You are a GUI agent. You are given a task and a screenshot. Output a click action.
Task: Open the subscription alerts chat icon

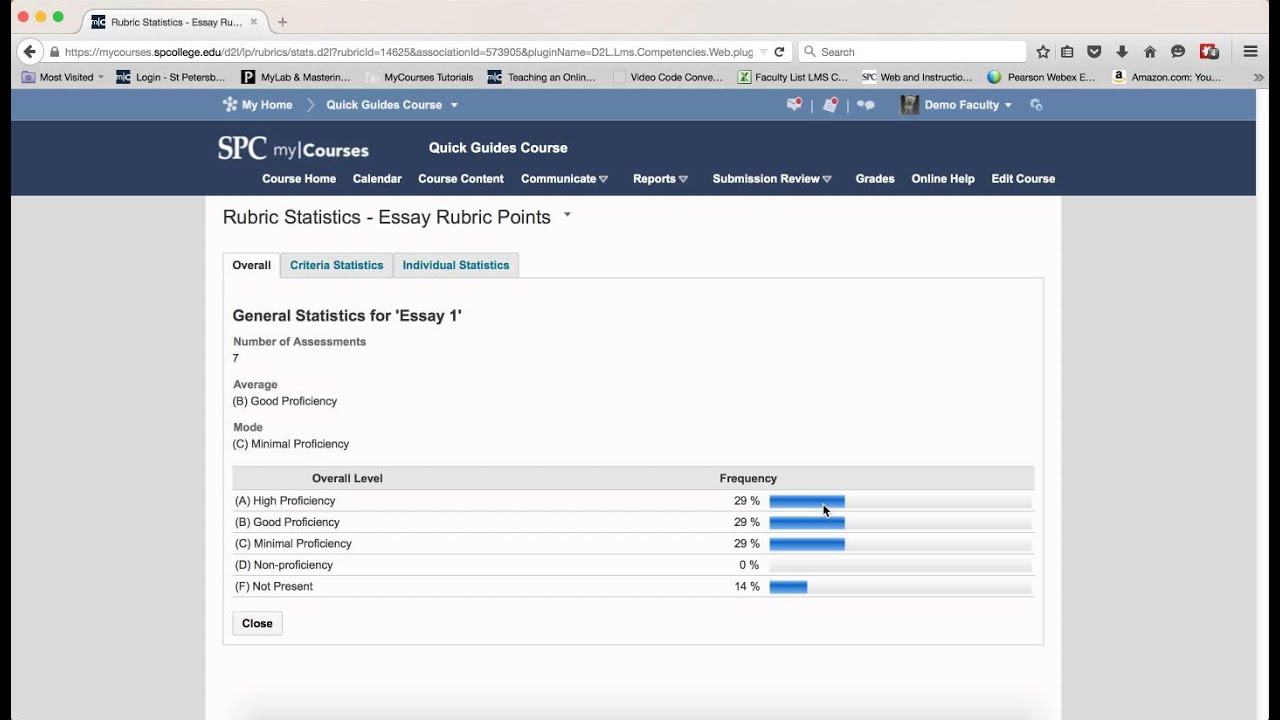(866, 105)
